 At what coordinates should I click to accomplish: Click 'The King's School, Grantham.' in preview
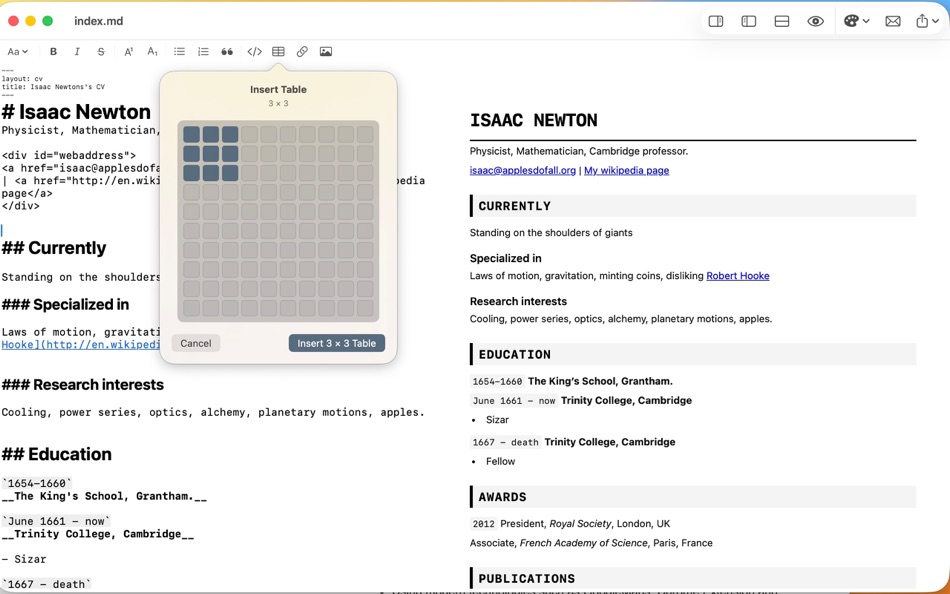tap(600, 381)
